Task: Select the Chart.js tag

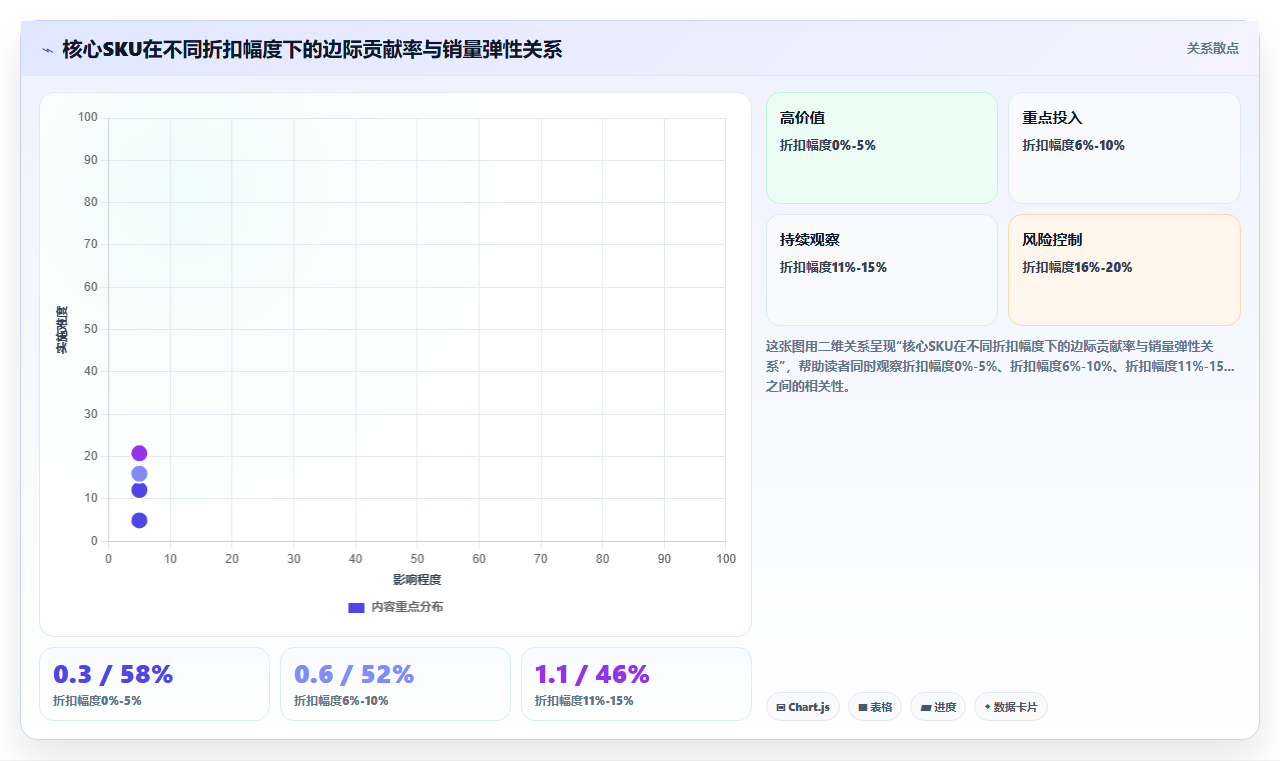Action: (x=803, y=707)
